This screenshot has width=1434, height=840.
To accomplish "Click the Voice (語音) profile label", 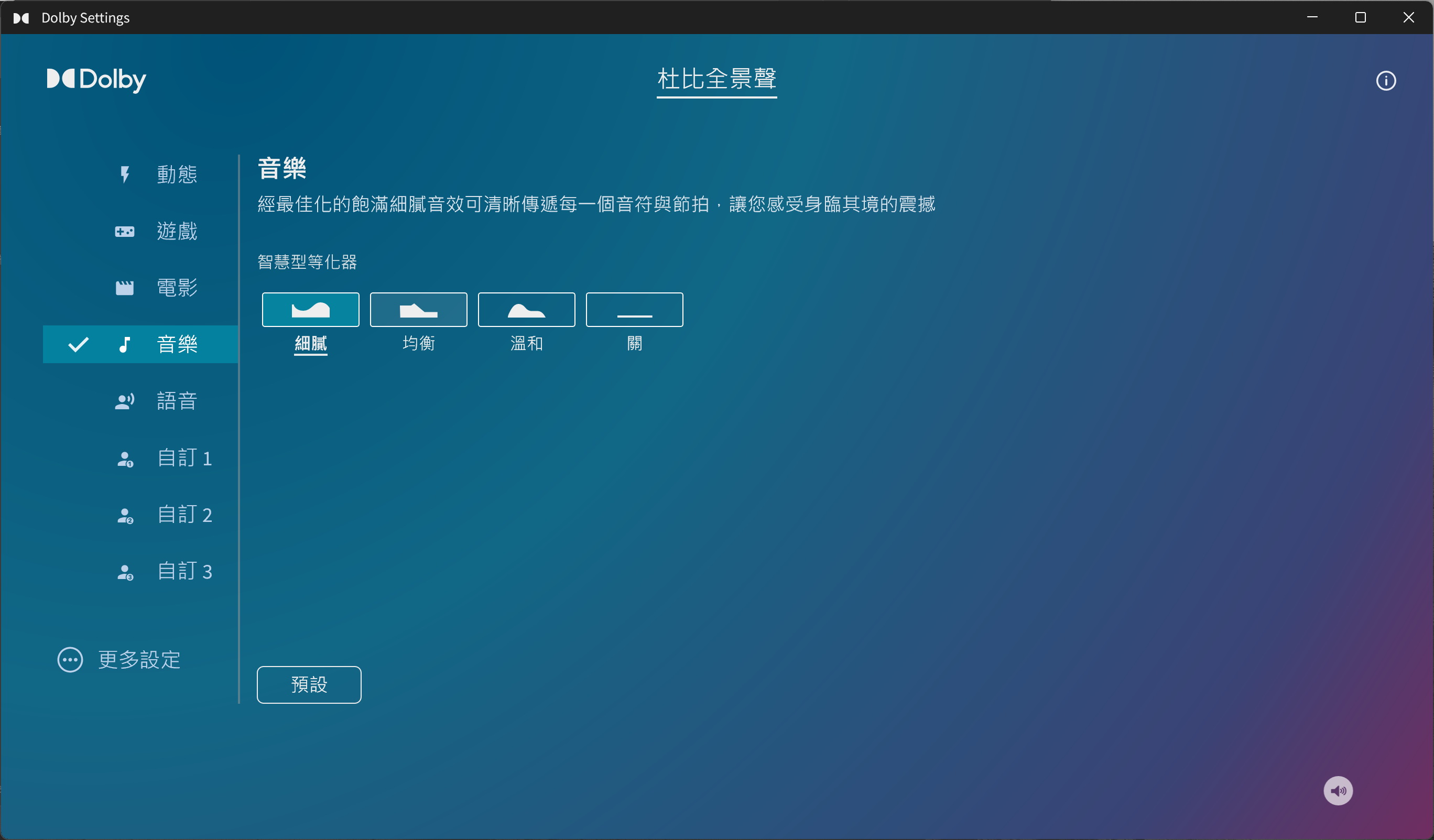I will pyautogui.click(x=177, y=401).
